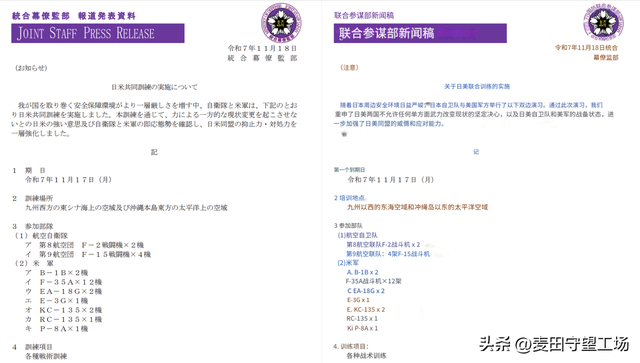Click the orange "(注意)" label

coord(349,67)
